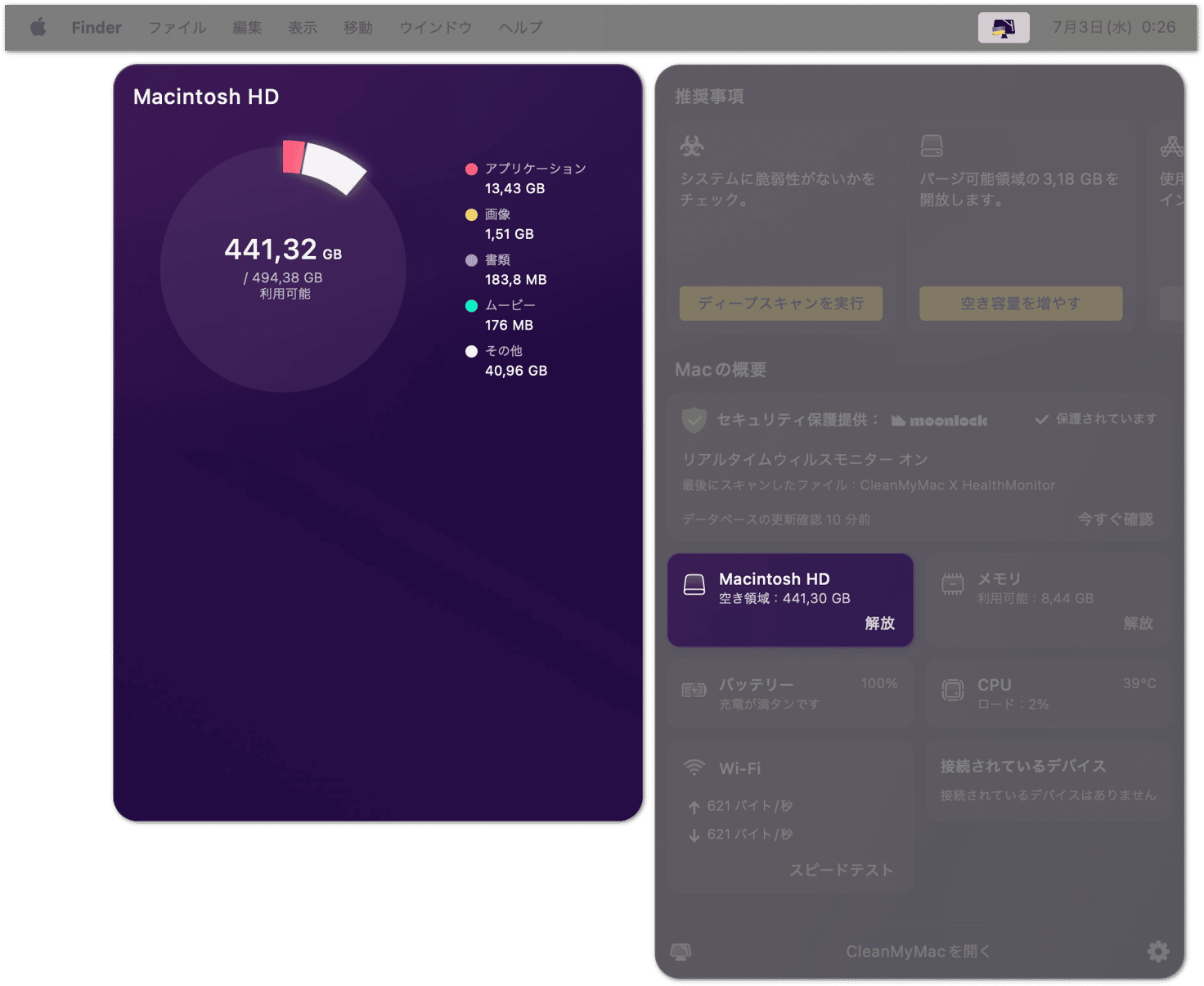Click the gray 書類 legend dot
1204x986 pixels.
(x=471, y=260)
